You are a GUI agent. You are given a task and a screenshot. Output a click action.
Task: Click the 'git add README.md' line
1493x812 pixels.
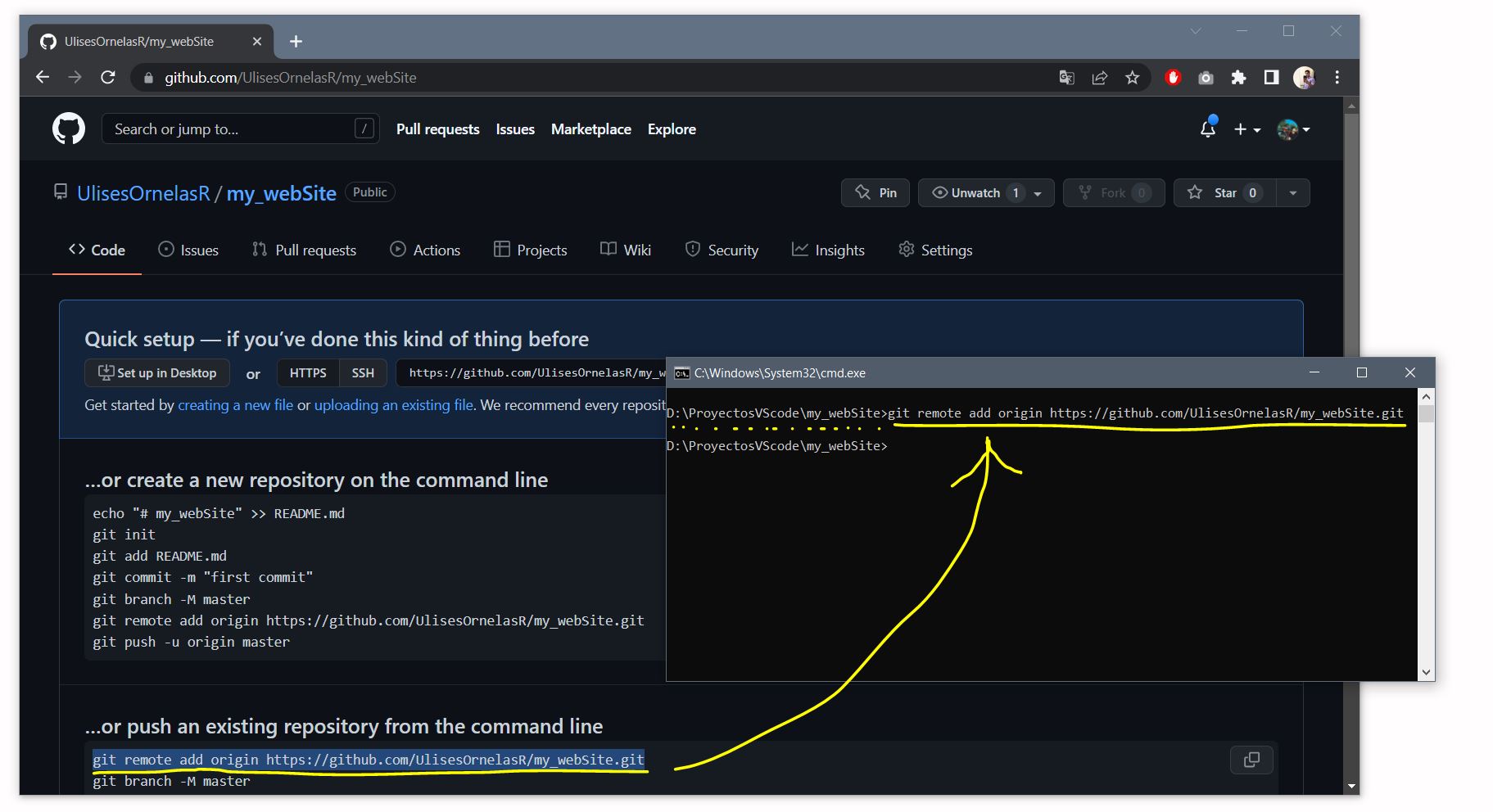coord(160,556)
